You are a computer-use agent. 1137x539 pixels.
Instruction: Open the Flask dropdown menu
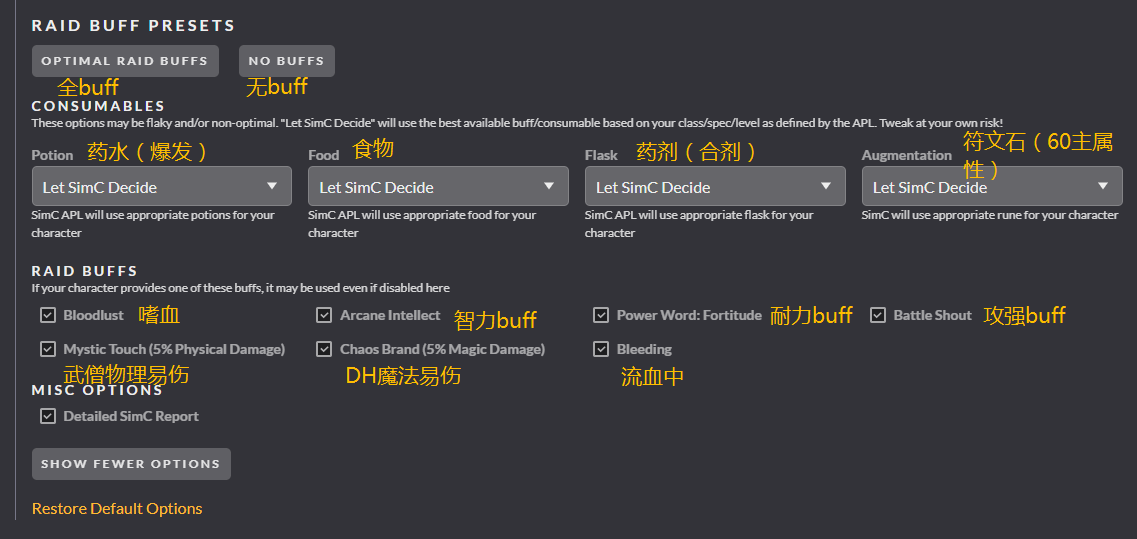tap(714, 187)
